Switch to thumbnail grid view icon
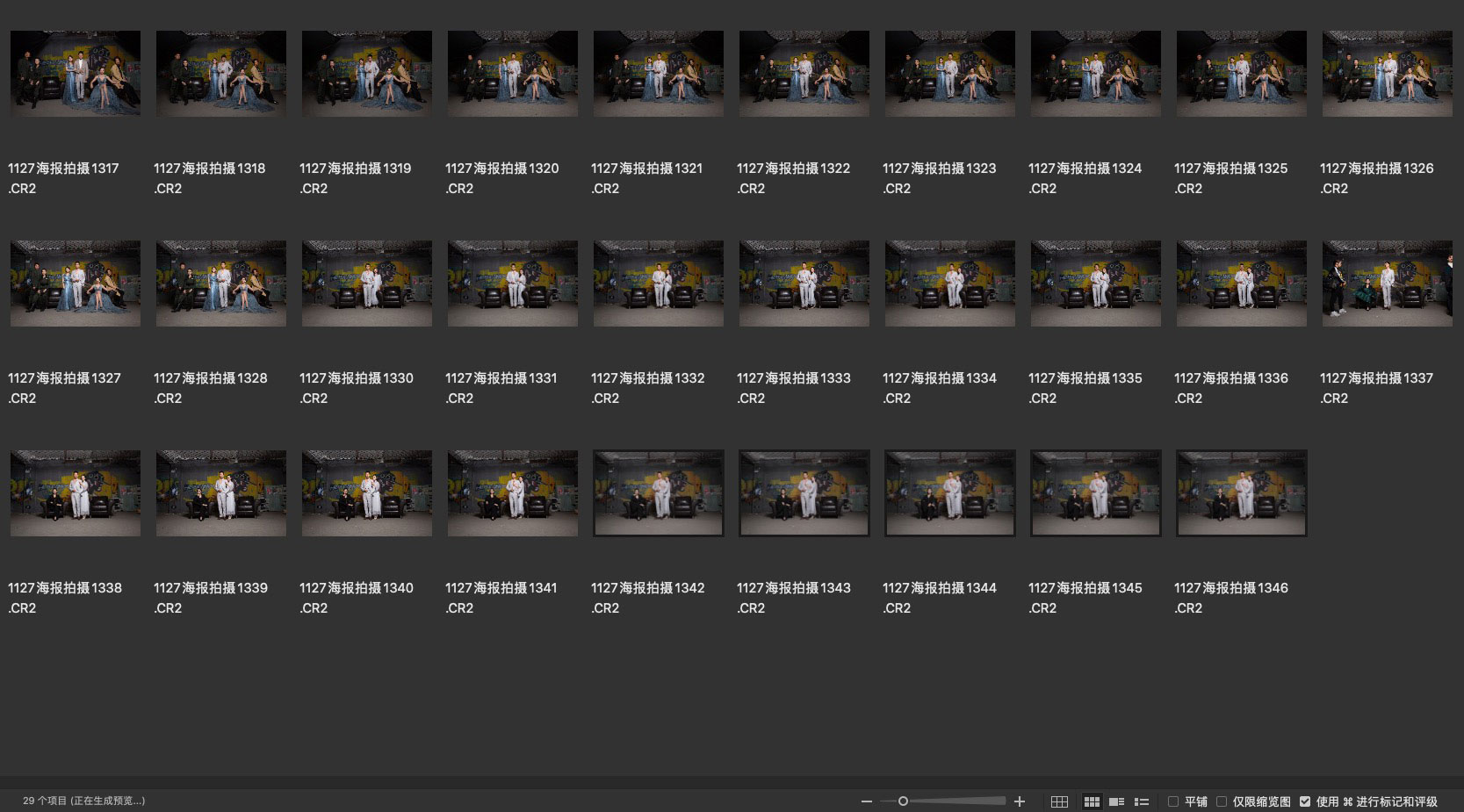 (x=1092, y=801)
